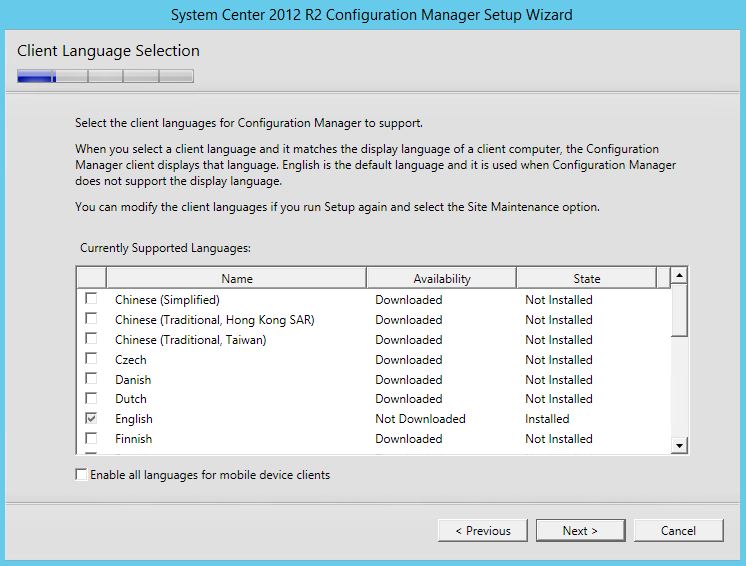The image size is (746, 566).
Task: Select the Czech row name
Action: point(130,360)
